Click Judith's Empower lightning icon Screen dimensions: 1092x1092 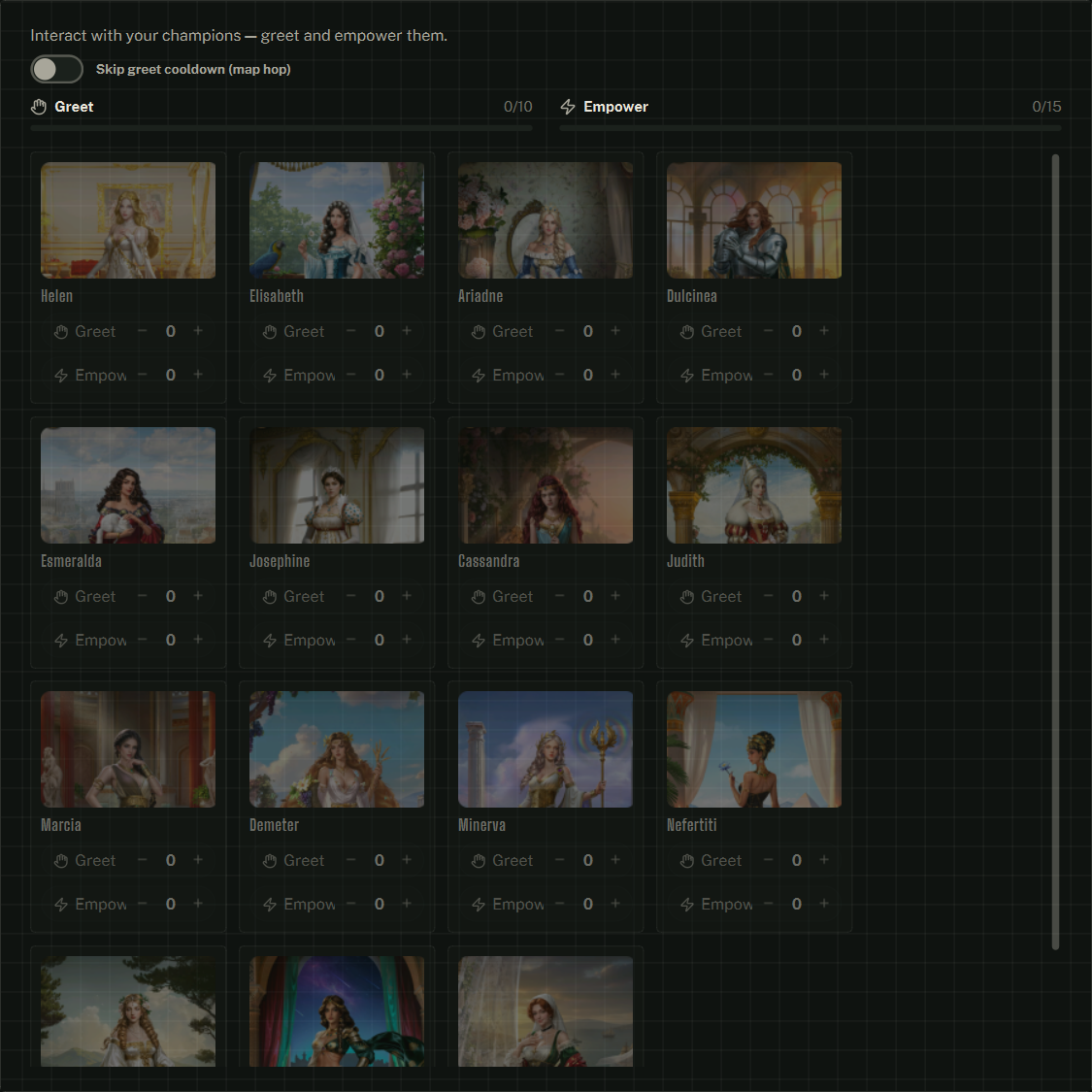pos(687,641)
